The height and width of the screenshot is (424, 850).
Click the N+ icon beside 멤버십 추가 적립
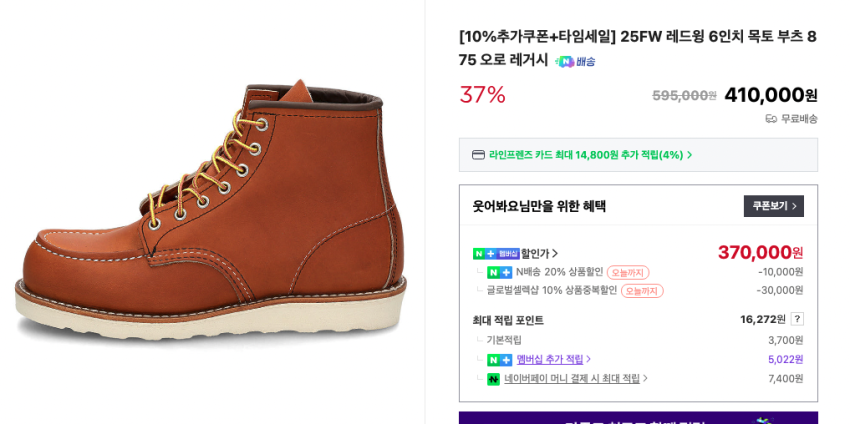pos(499,360)
